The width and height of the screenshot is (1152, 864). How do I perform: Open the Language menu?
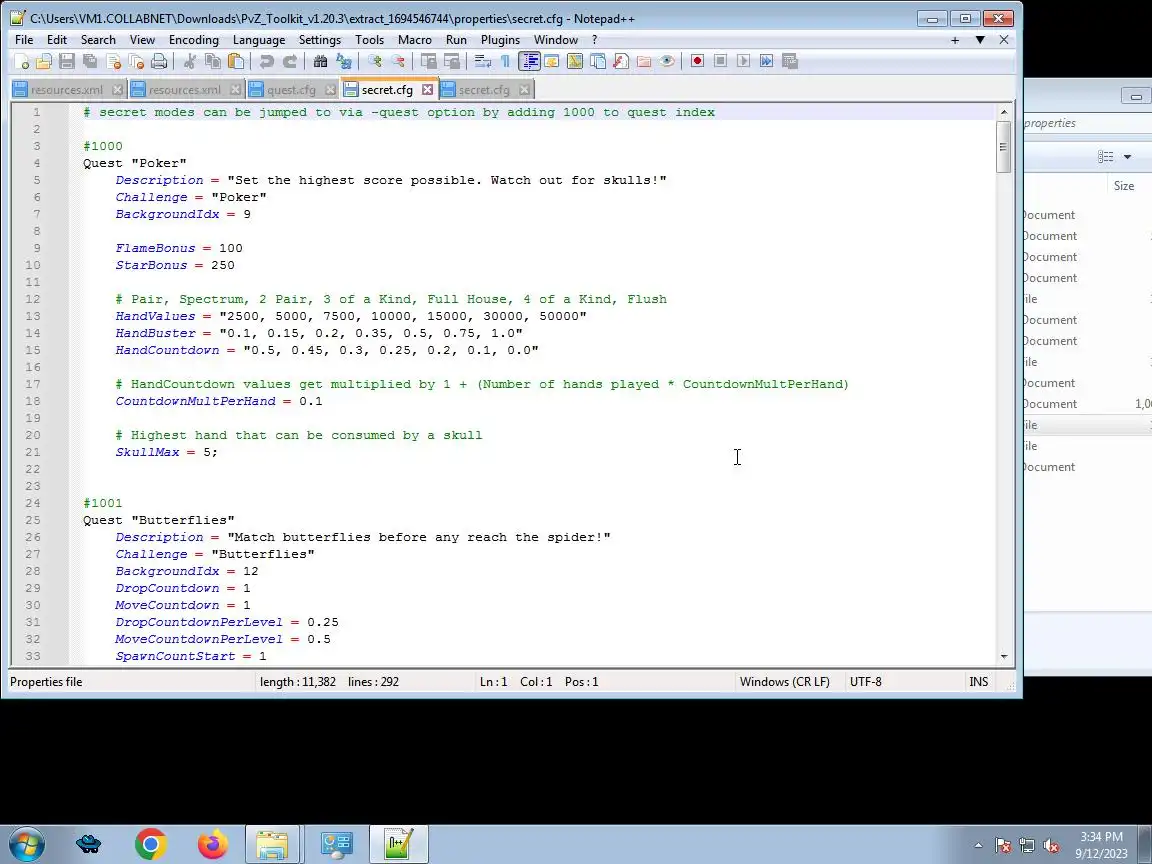pos(259,40)
